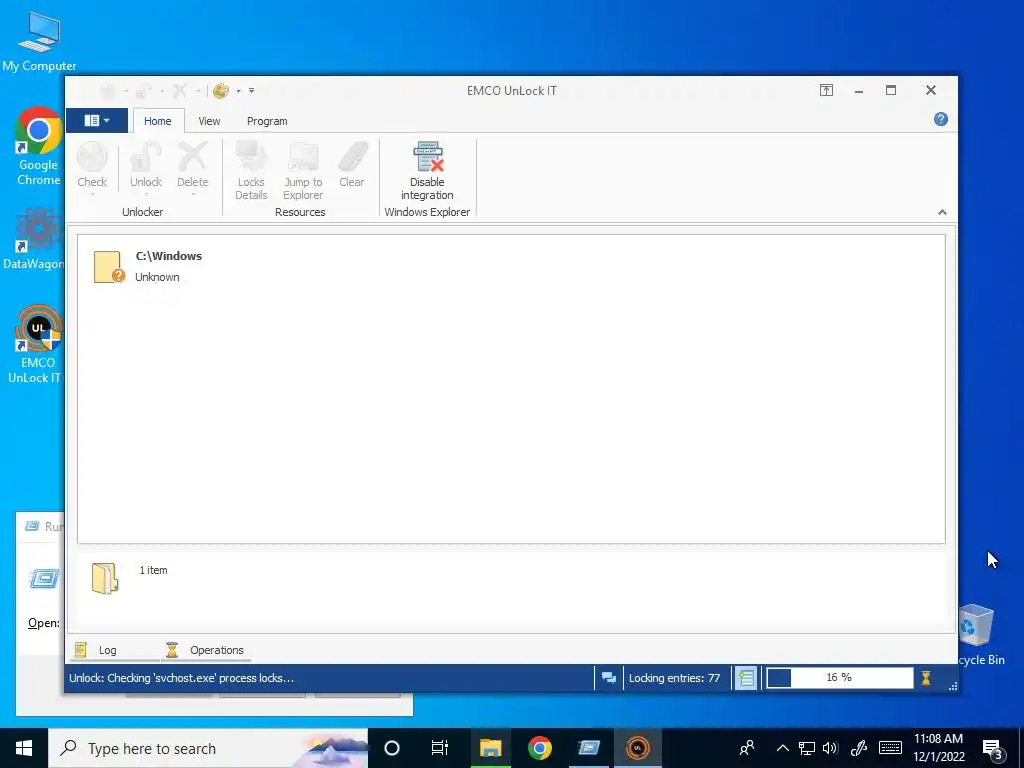Screen dimensions: 1024x768
Task: Click the 16 % progress bar
Action: (839, 678)
